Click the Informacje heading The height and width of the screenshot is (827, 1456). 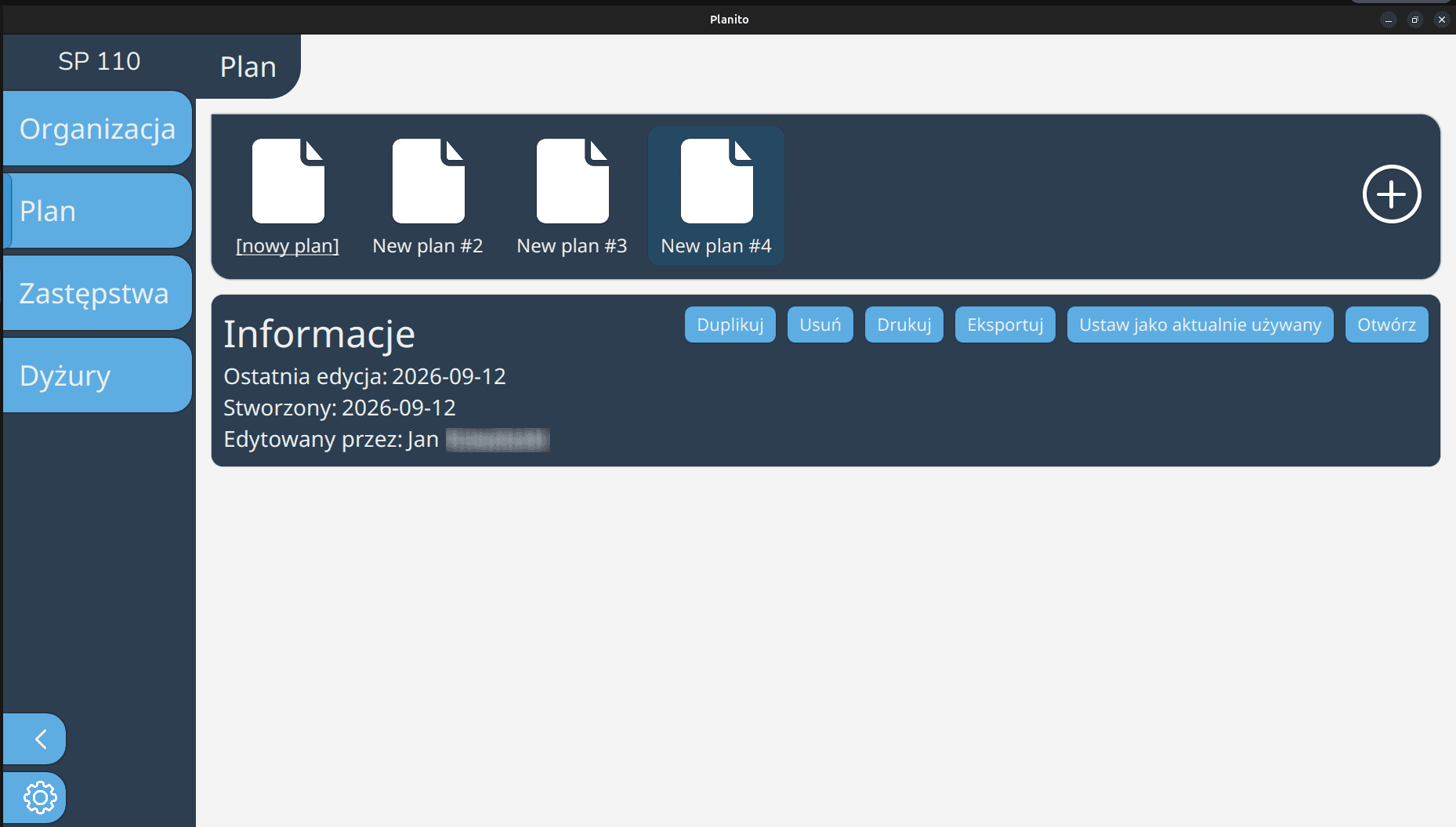click(320, 335)
